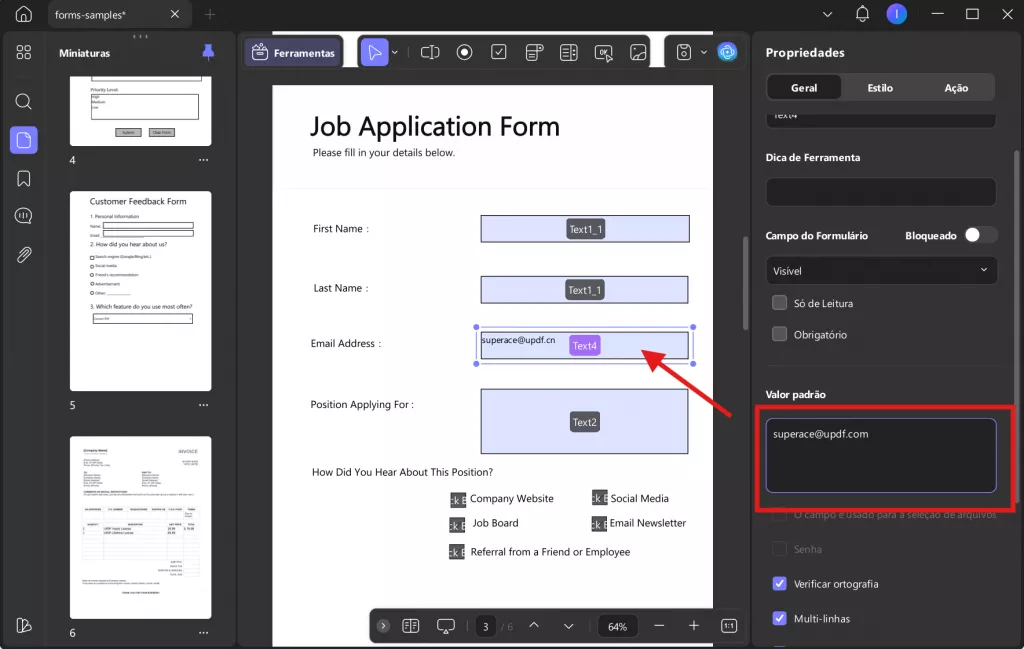Switch to the Ação tab
This screenshot has height=649, width=1024.
956,87
